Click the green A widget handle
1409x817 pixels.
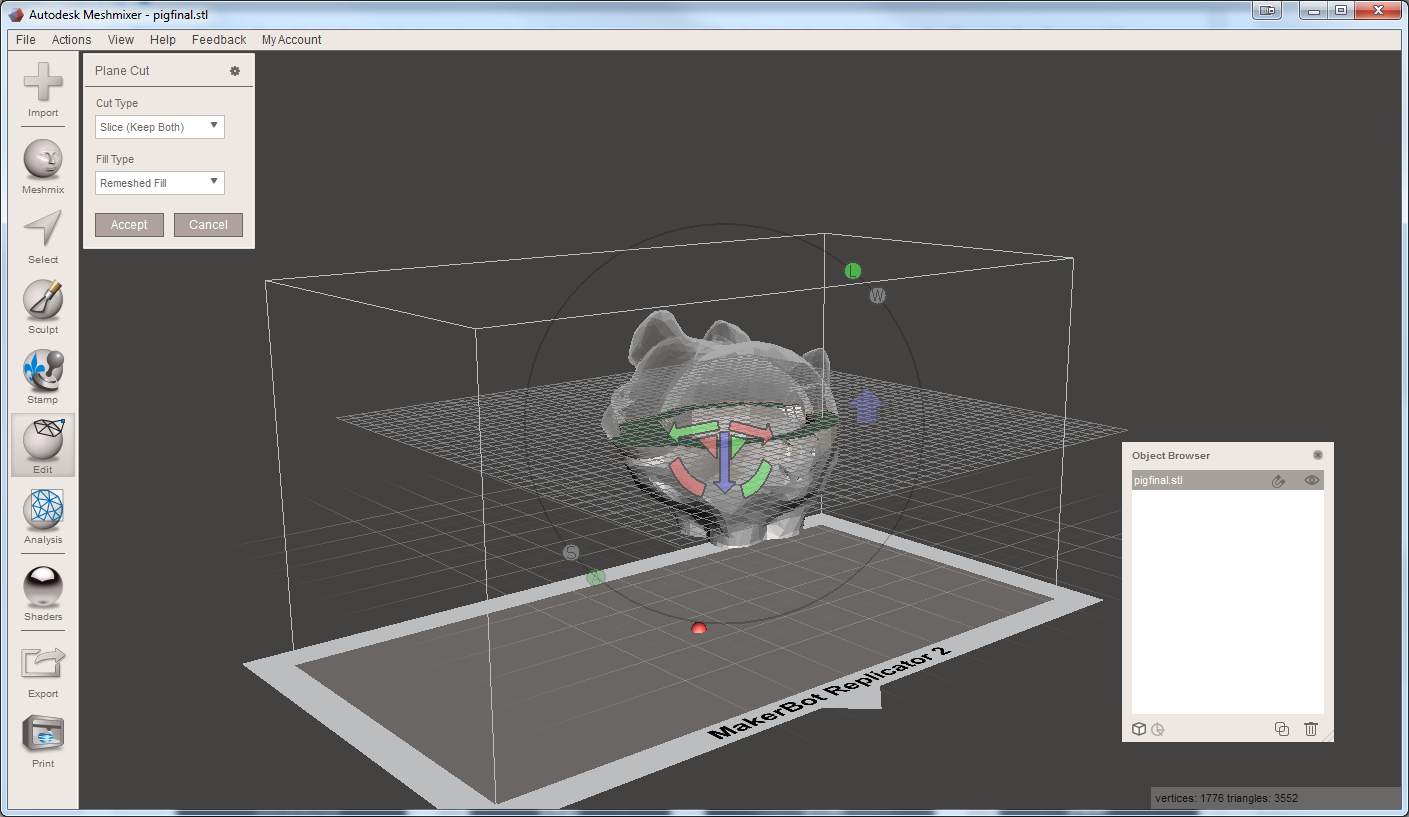[596, 576]
